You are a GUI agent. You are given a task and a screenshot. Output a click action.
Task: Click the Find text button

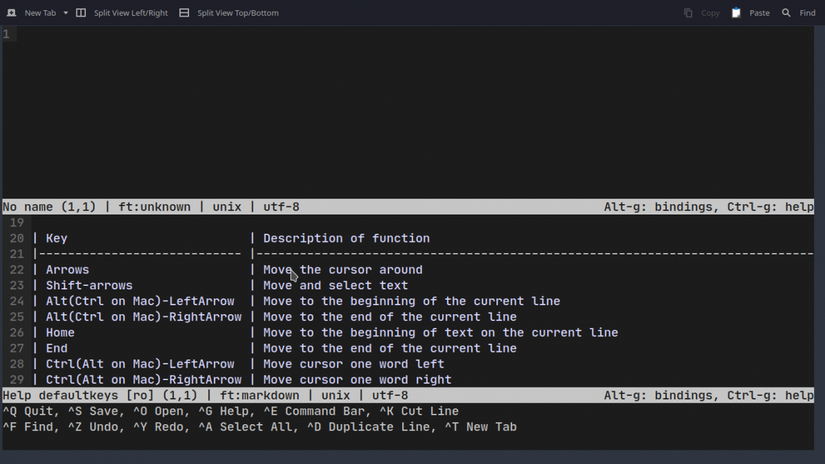tap(807, 13)
